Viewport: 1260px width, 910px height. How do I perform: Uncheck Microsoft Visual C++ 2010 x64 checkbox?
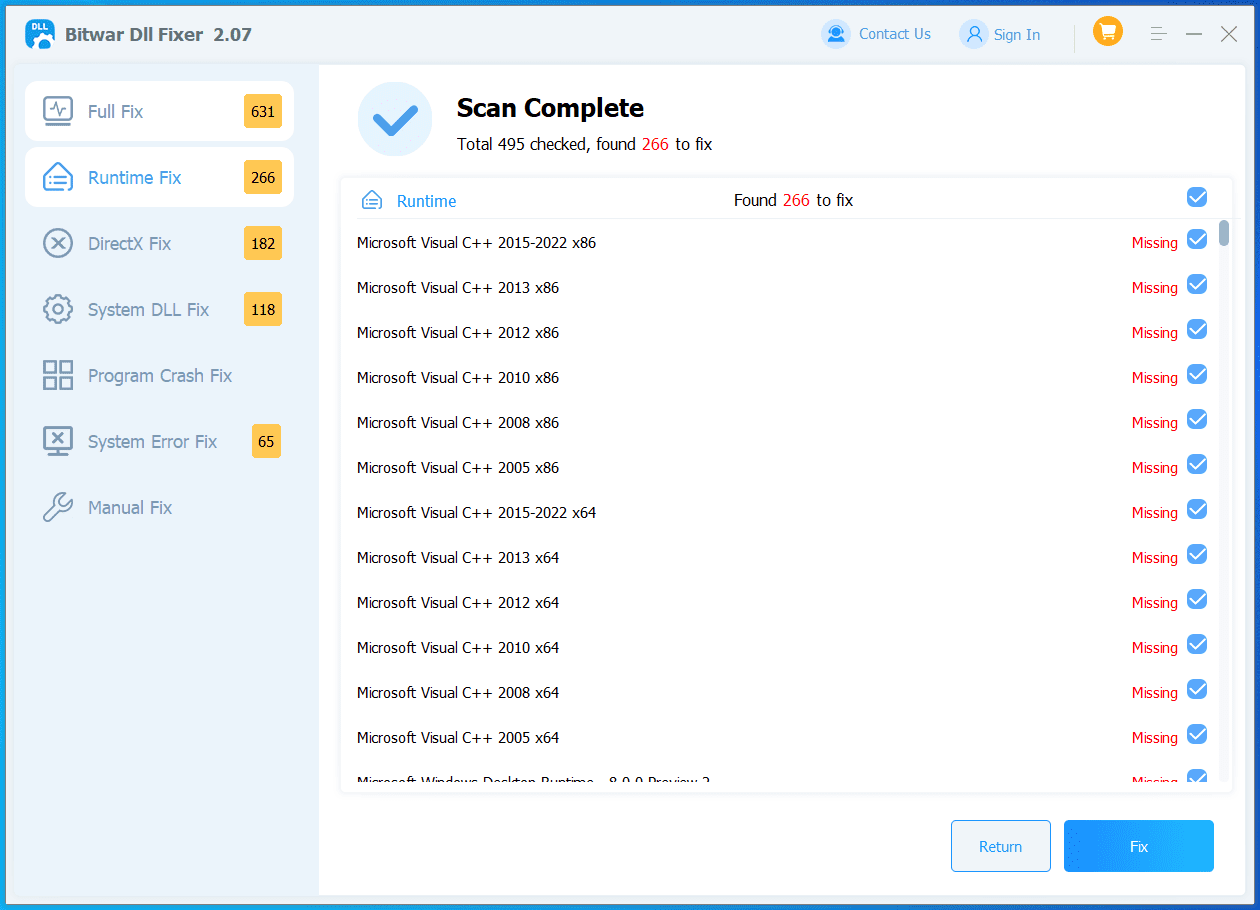point(1197,644)
